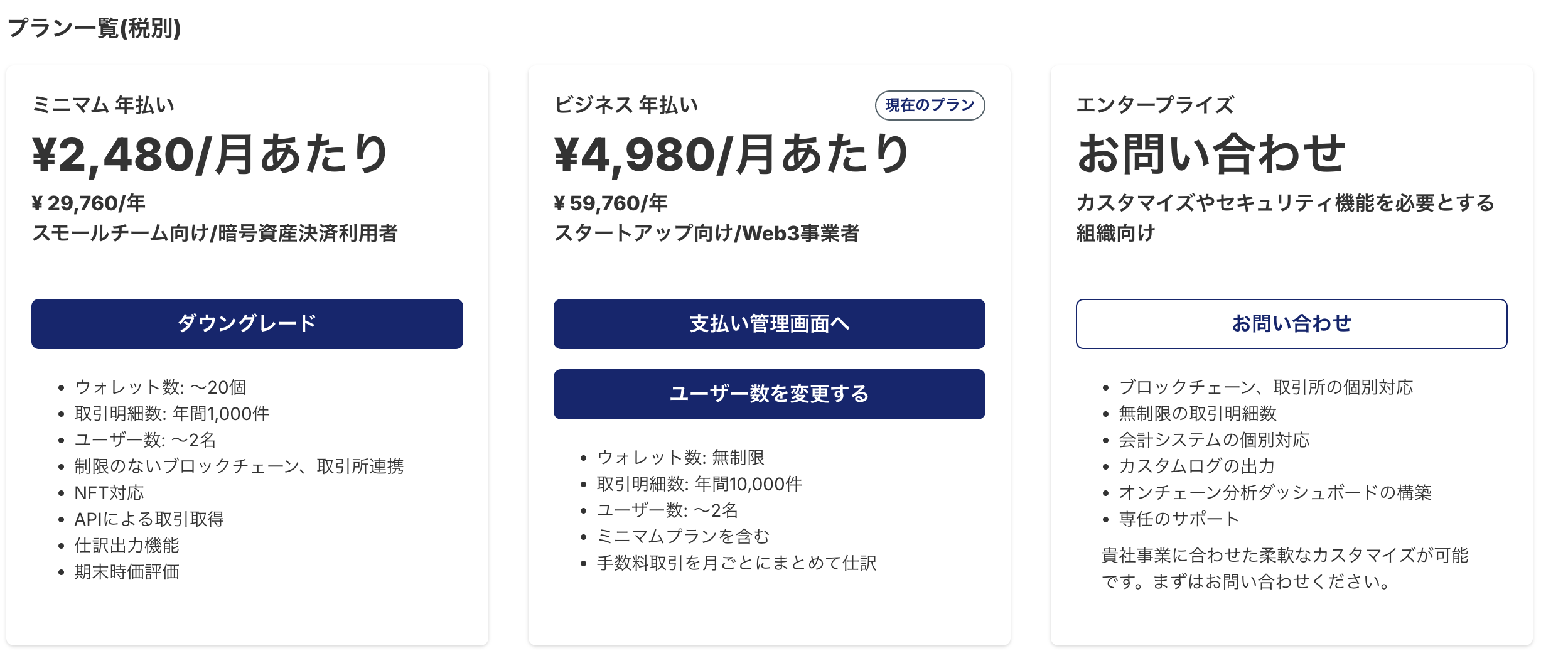Screen dimensions: 1568x663
Task: Open 支払い管理画面へ payment management button
Action: coord(769,324)
